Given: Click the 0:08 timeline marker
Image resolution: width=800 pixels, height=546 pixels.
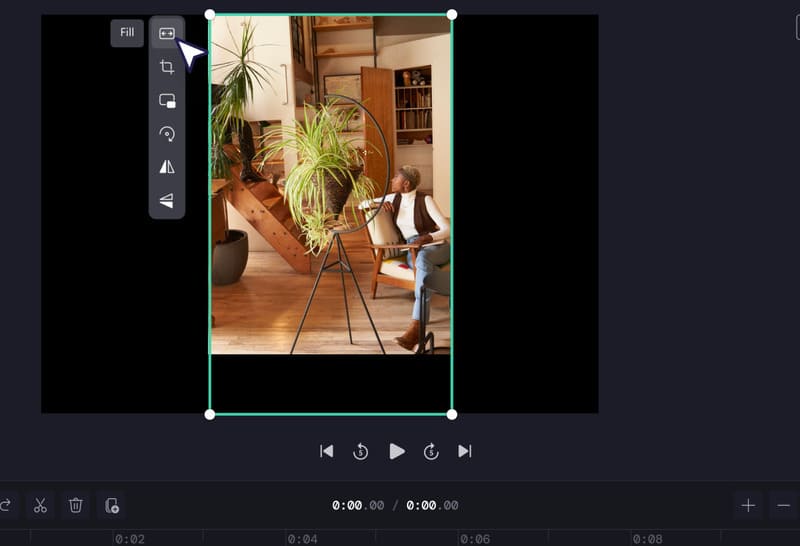Looking at the screenshot, I should click(x=647, y=539).
